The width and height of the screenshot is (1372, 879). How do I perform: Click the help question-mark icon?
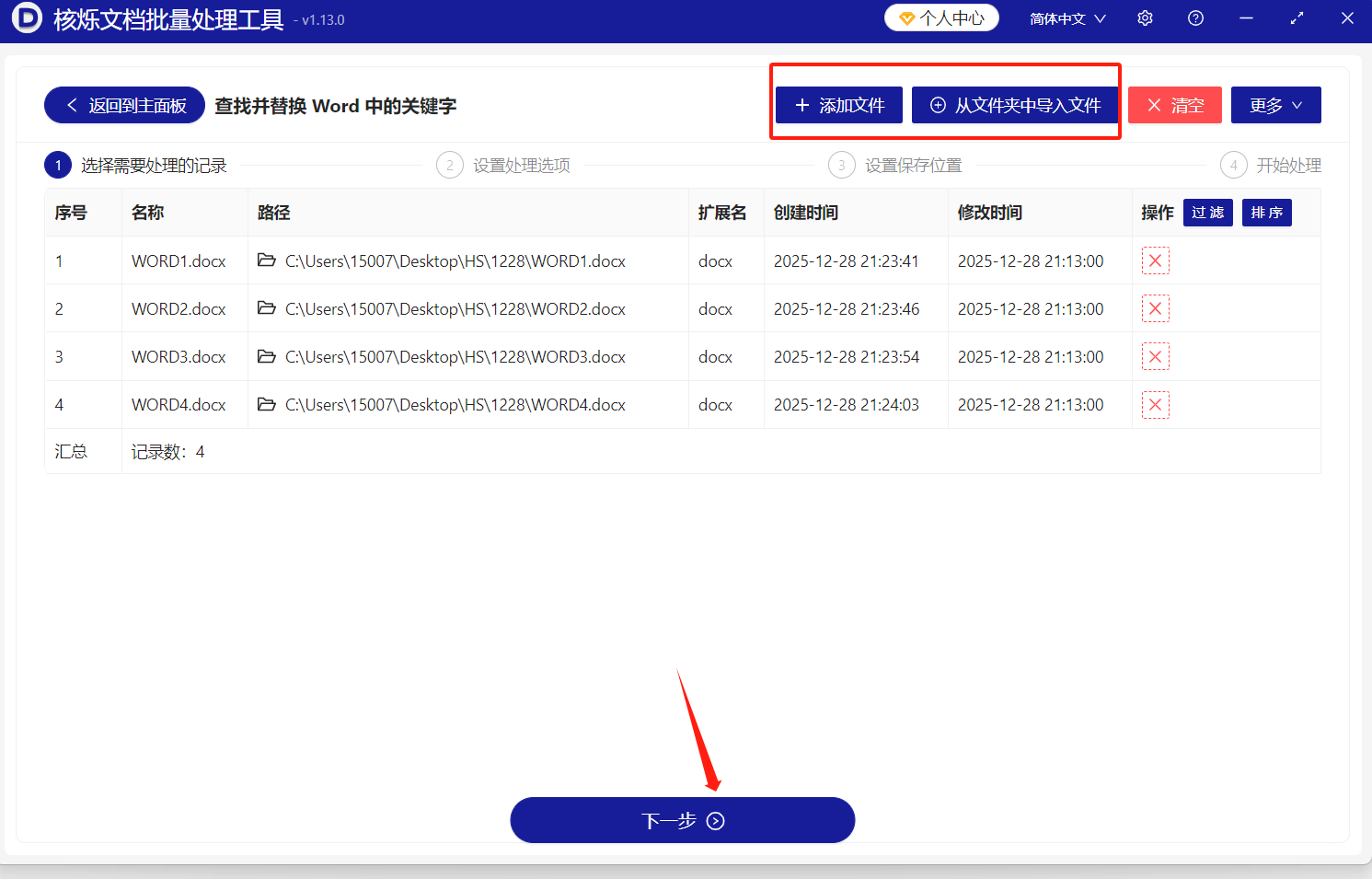point(1194,17)
